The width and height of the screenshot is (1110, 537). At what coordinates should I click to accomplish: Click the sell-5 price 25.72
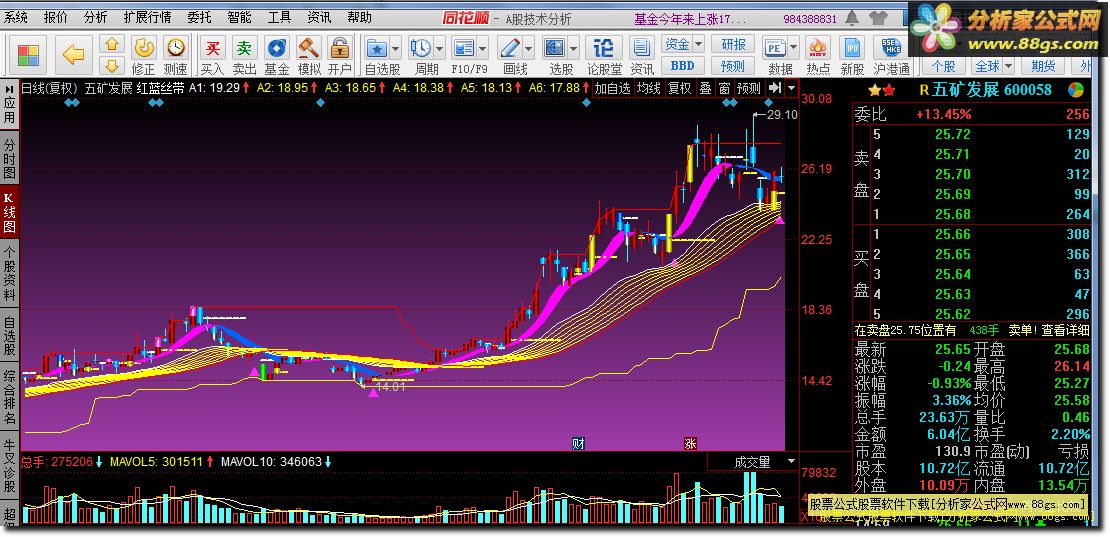pos(953,134)
